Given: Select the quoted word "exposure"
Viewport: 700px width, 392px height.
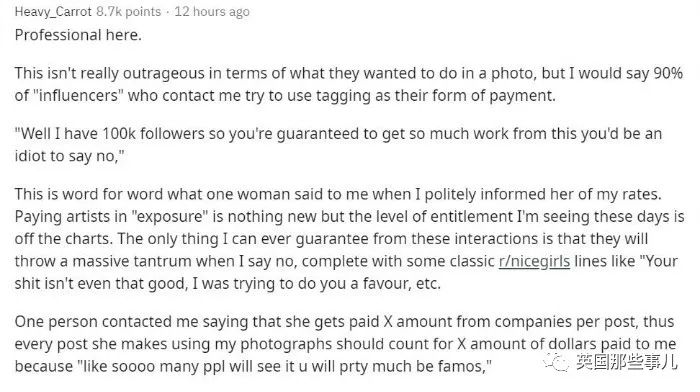Looking at the screenshot, I should 170,217.
